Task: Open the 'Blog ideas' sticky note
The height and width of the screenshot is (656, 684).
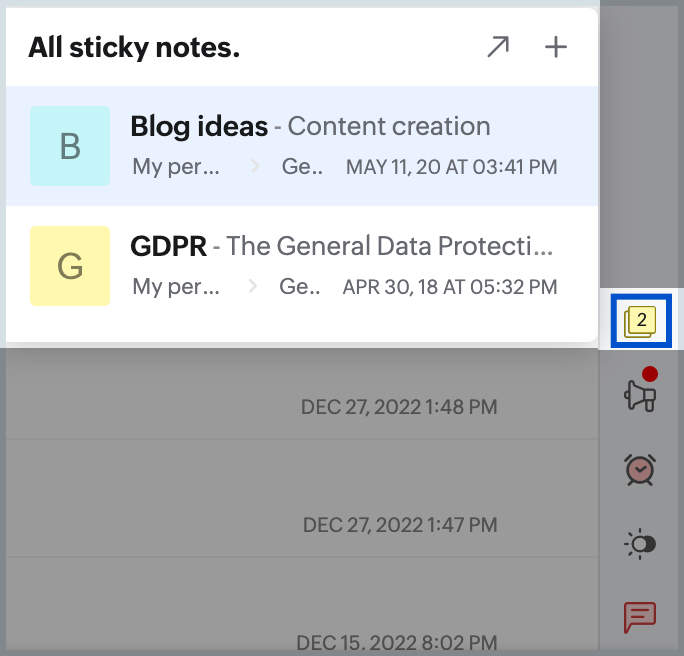Action: pyautogui.click(x=199, y=127)
